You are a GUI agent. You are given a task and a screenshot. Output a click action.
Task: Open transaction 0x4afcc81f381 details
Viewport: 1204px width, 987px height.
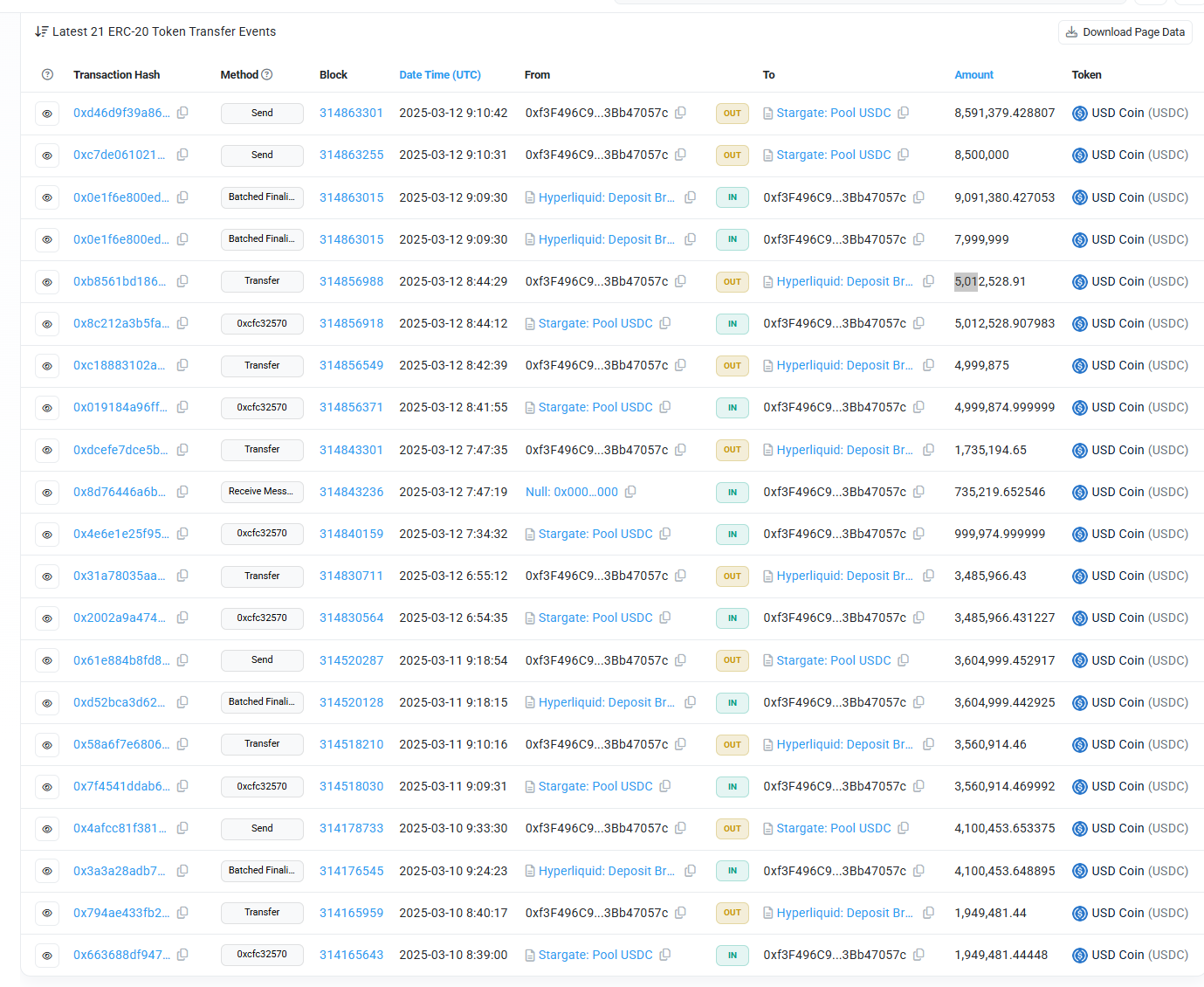click(x=120, y=828)
